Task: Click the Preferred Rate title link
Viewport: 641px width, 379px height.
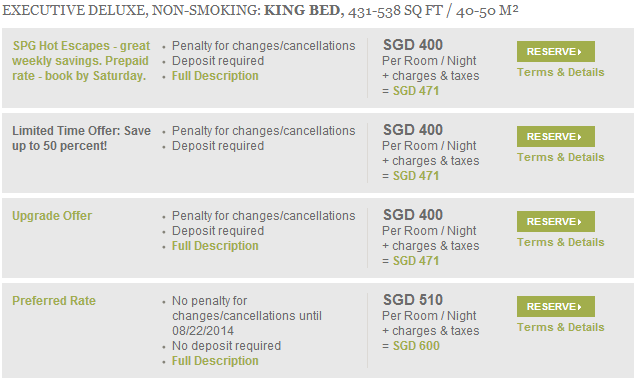Action: click(54, 301)
